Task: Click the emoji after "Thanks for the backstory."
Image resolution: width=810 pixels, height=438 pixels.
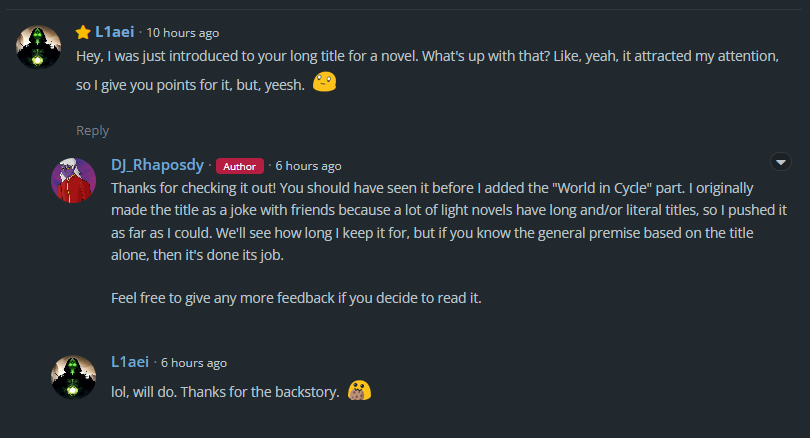Action: pos(359,390)
